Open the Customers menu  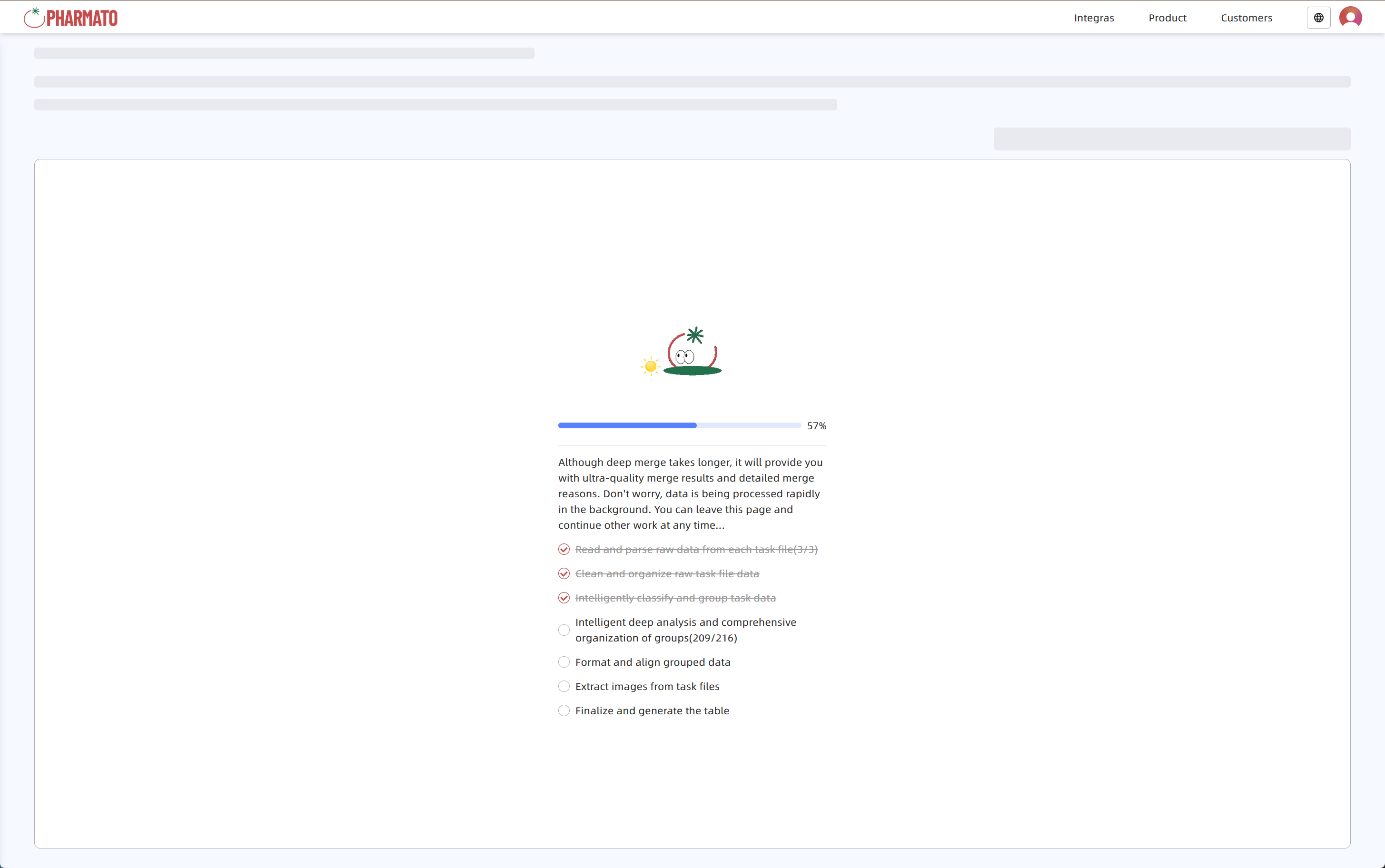click(x=1246, y=18)
